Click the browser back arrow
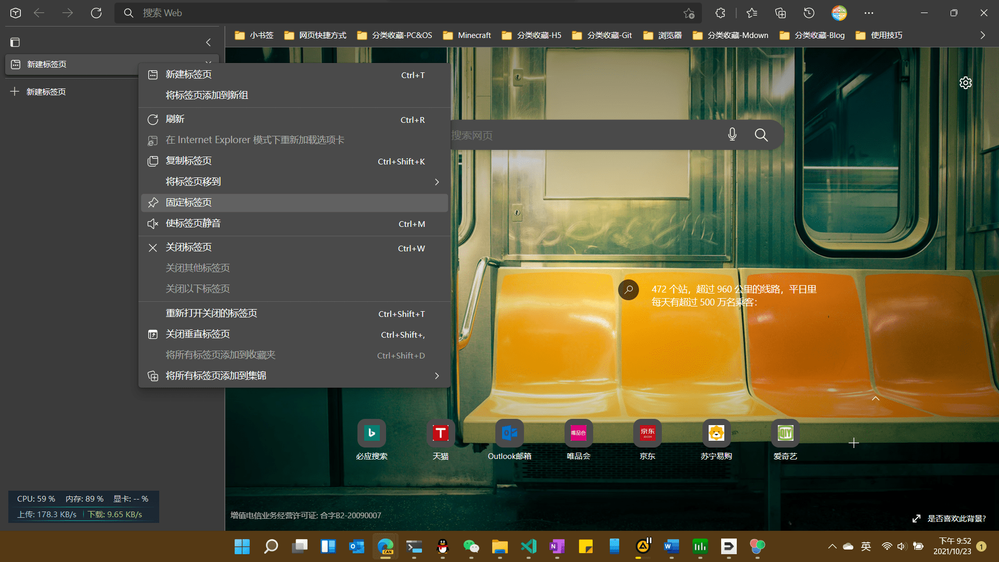999x562 pixels. pyautogui.click(x=40, y=13)
